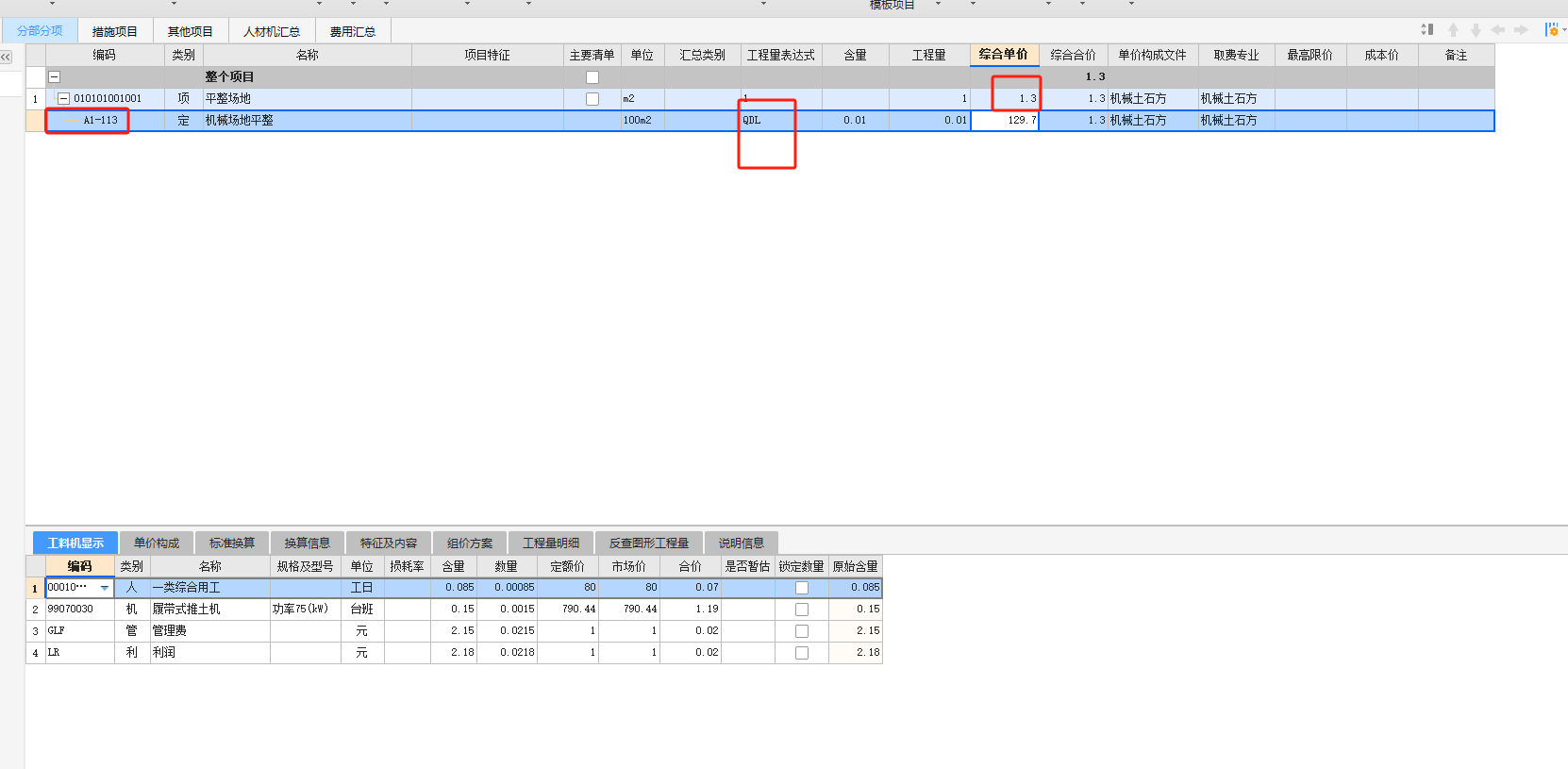Click the LR code cell
This screenshot has width=1568, height=769.
80,653
